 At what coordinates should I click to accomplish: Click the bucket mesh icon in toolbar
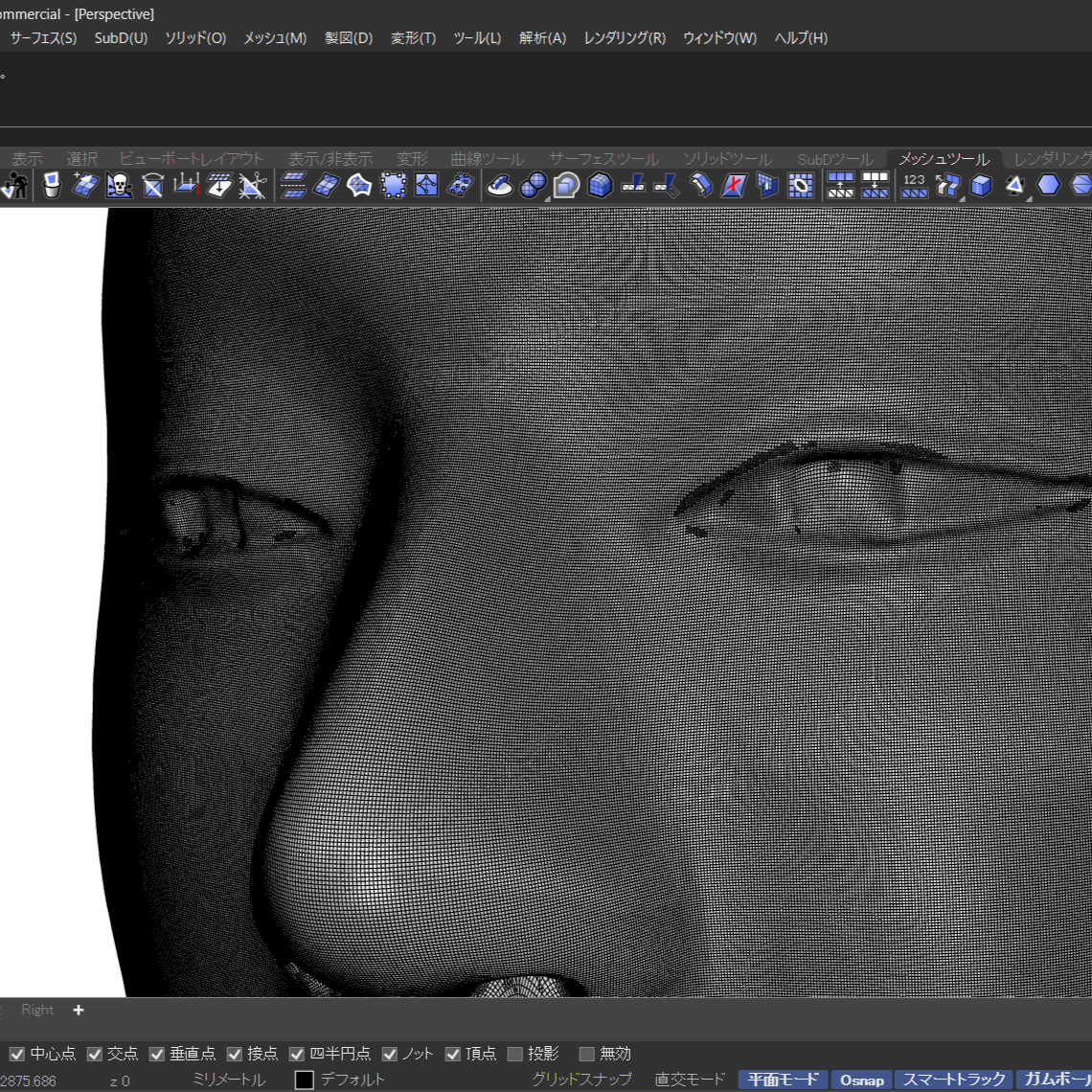(52, 186)
